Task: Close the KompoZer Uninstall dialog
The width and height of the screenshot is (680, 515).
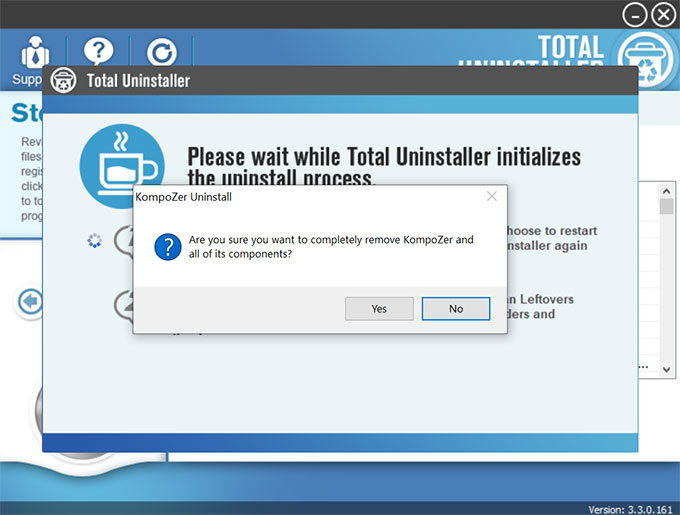Action: 492,196
